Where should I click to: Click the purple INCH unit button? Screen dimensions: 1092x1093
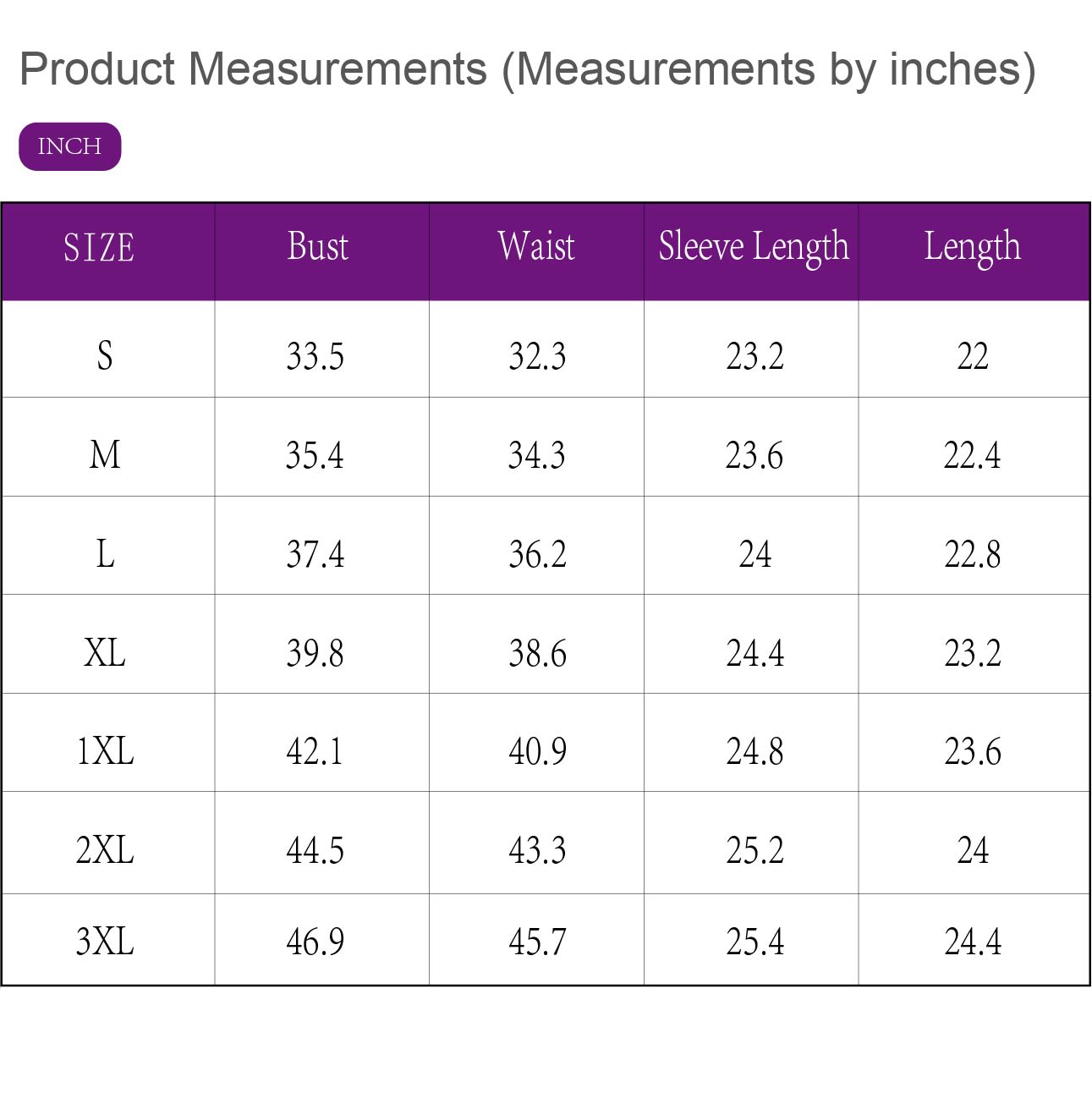coord(70,146)
